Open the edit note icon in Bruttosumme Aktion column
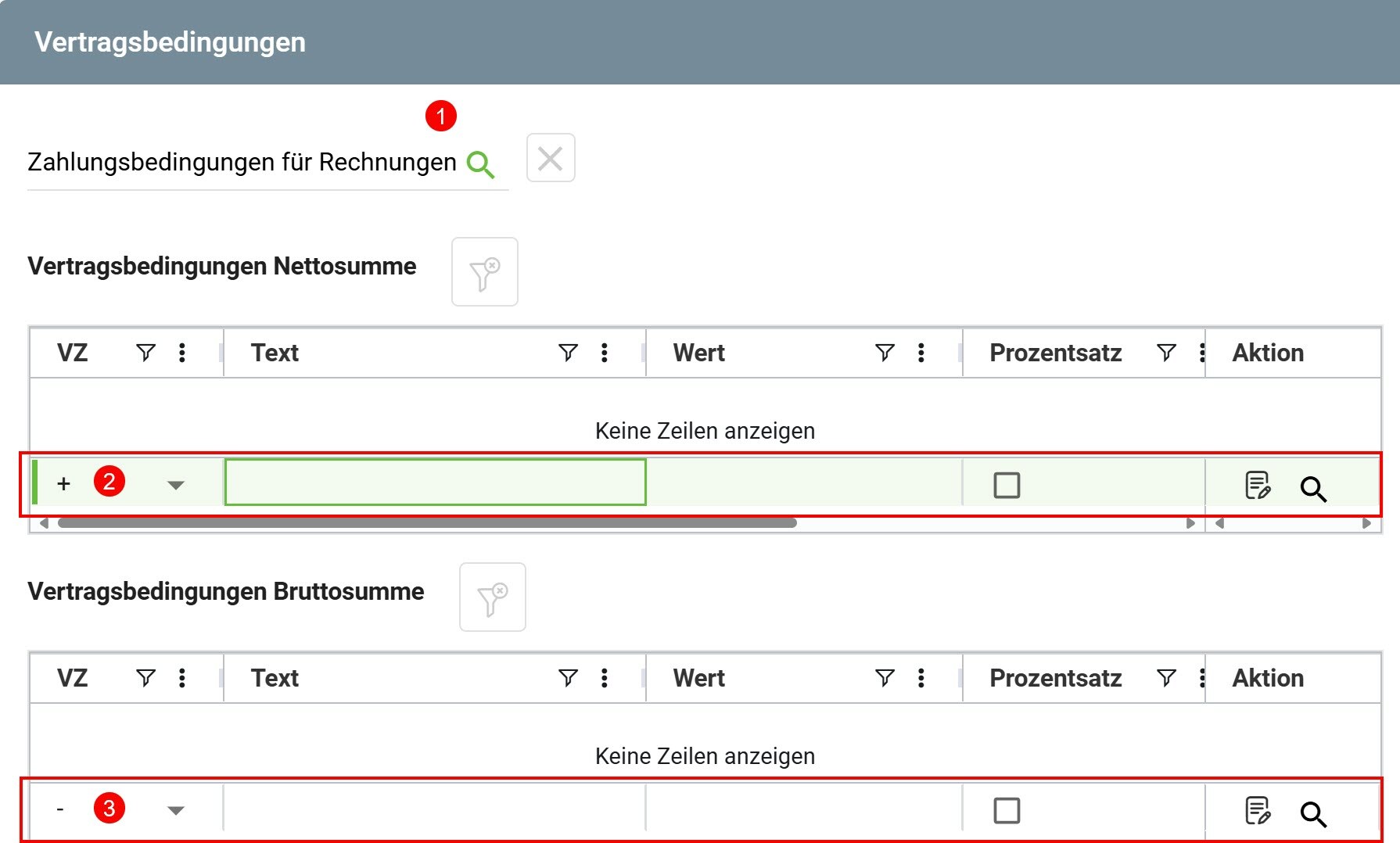This screenshot has height=843, width=1400. point(1258,811)
